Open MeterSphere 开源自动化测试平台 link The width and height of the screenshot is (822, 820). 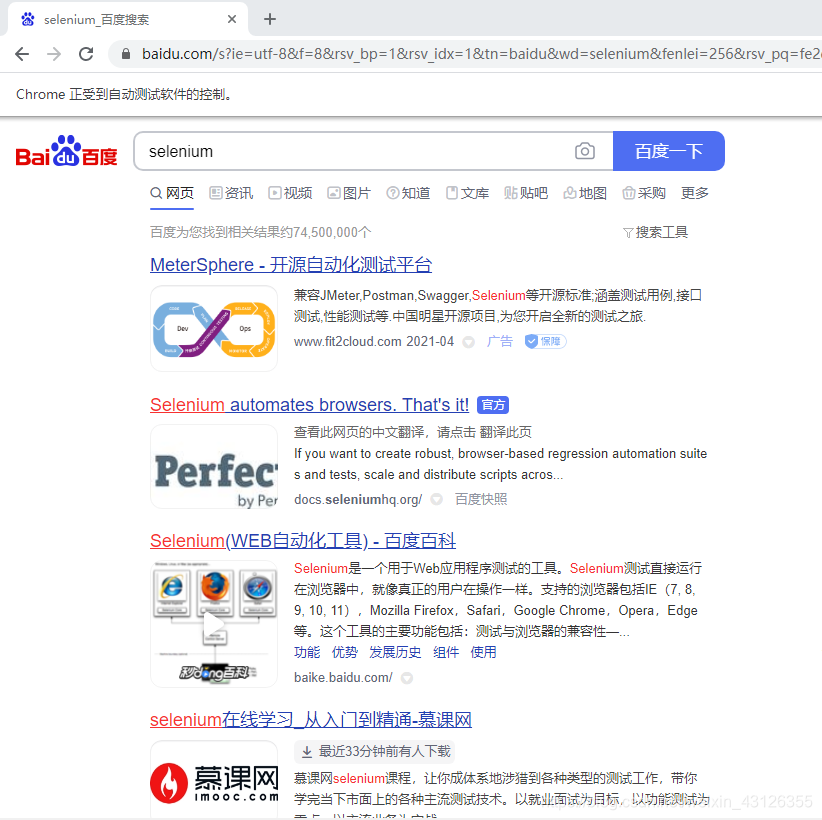coord(291,265)
